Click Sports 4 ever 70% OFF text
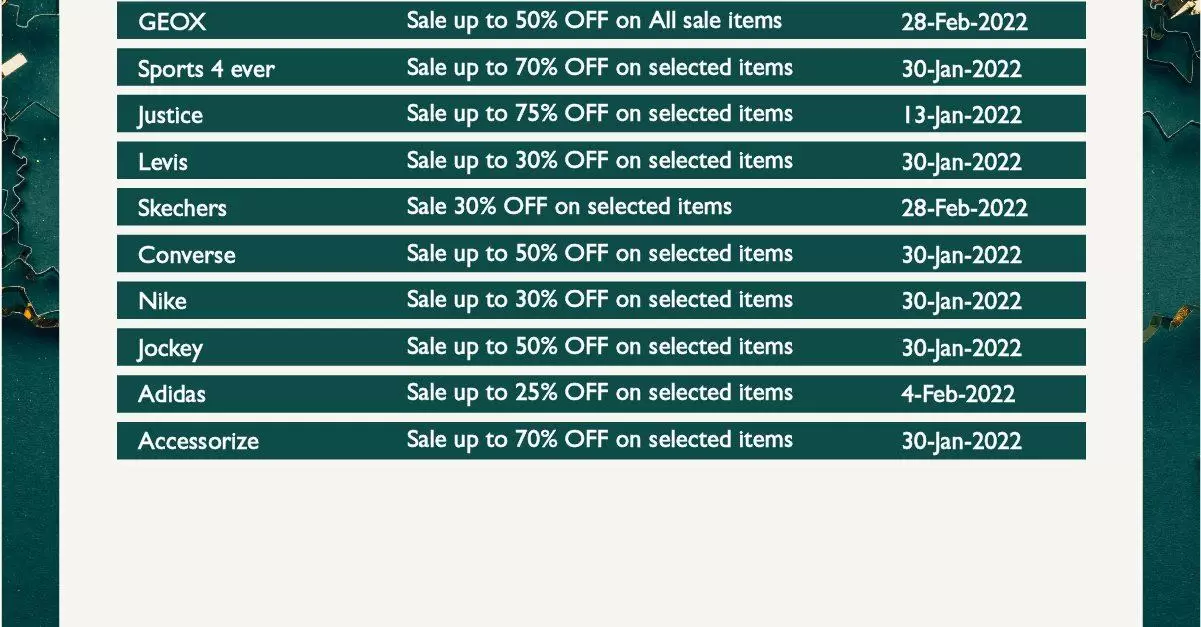This screenshot has height=627, width=1201. [599, 68]
